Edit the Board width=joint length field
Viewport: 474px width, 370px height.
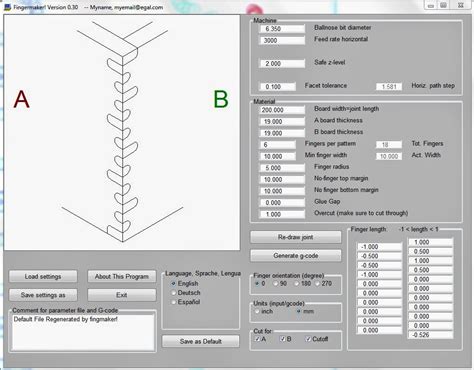click(282, 110)
